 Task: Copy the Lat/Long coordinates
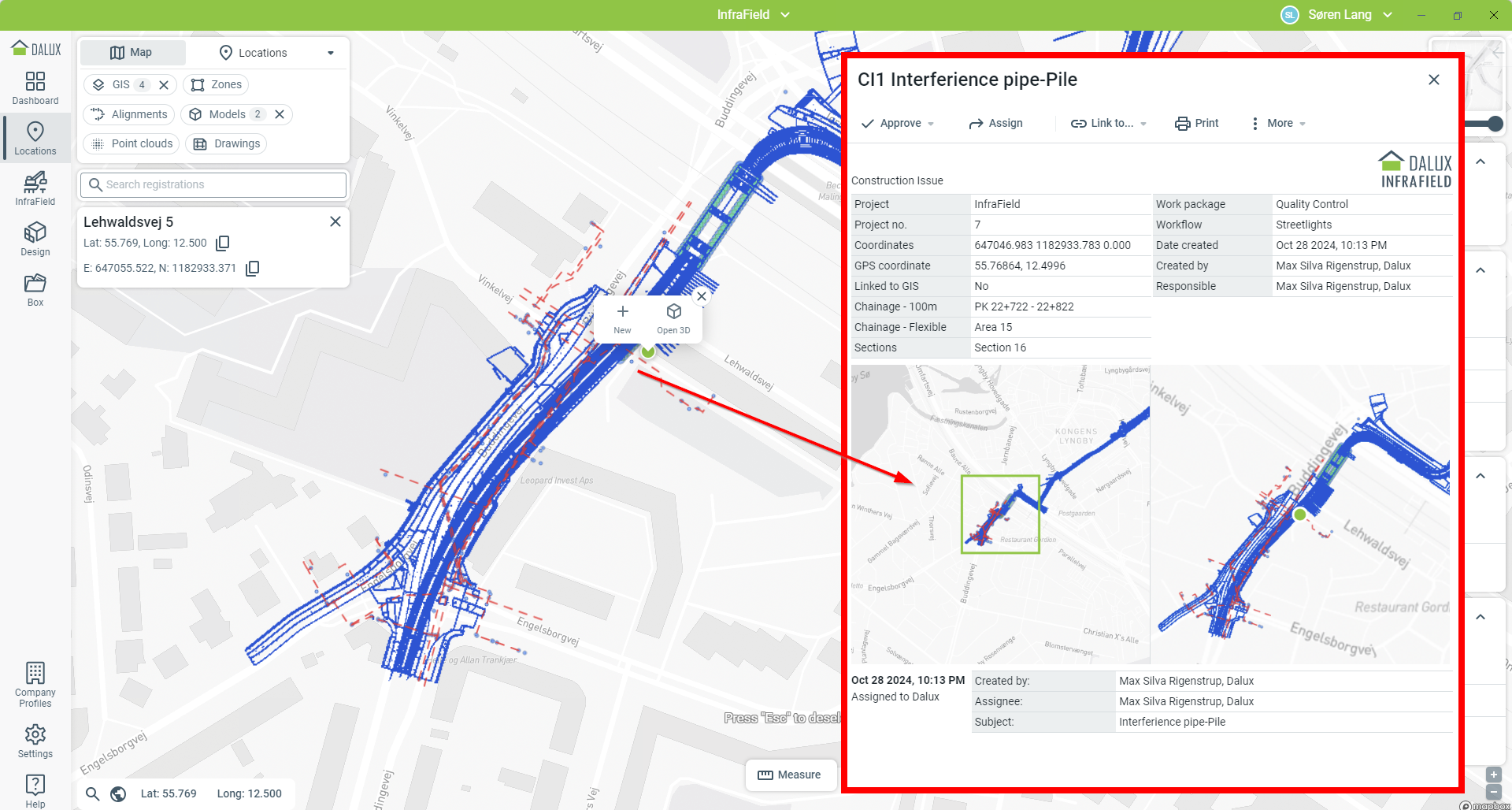[x=223, y=243]
